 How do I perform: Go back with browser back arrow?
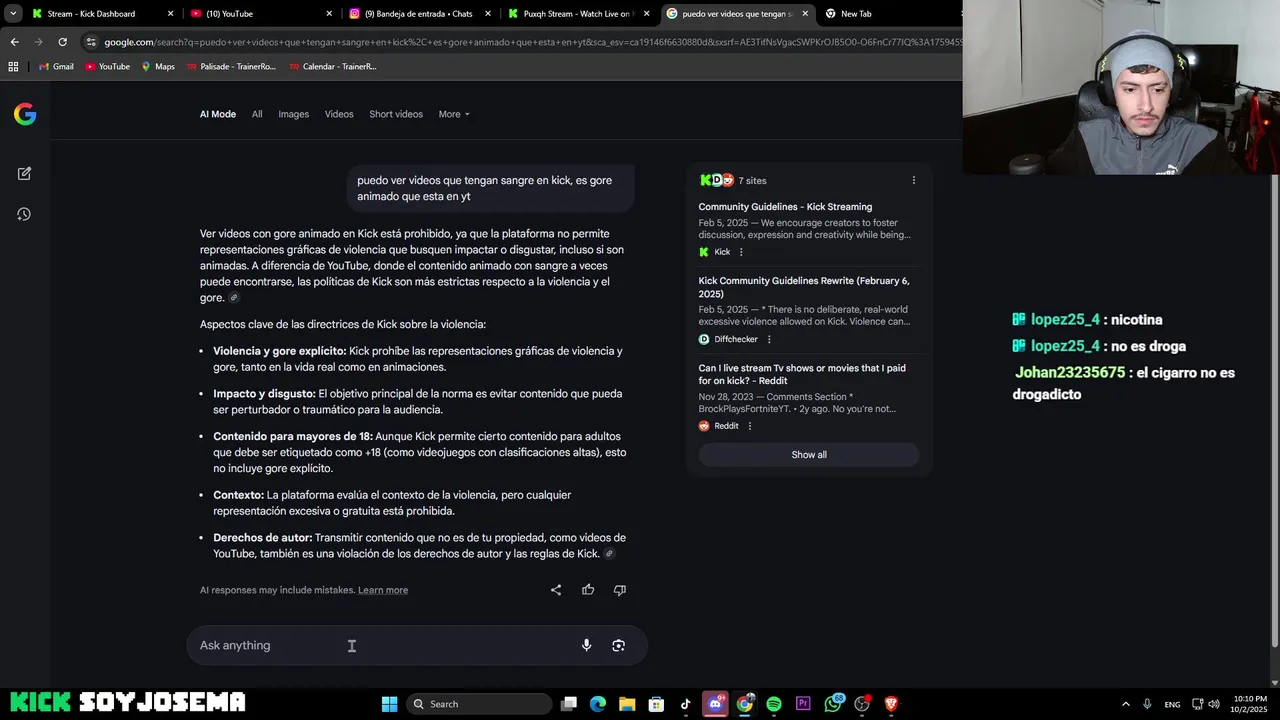pos(14,42)
